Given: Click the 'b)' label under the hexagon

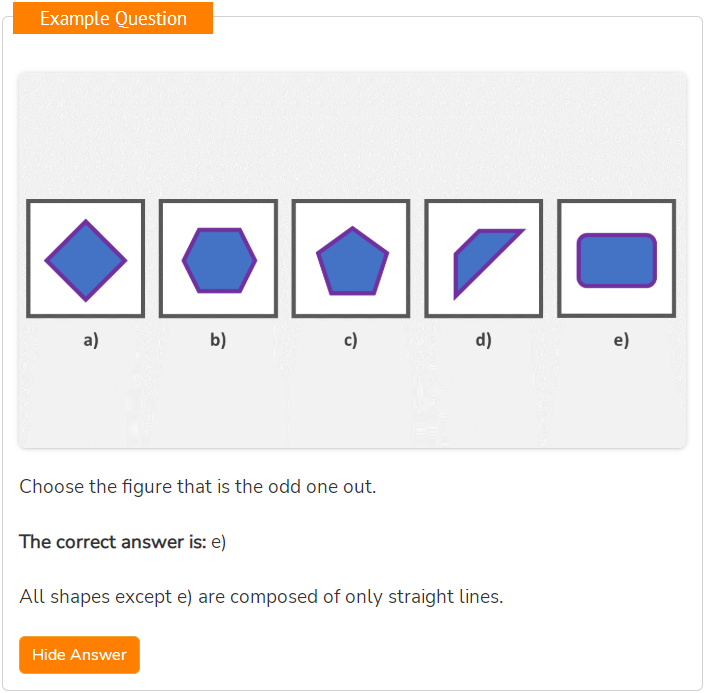Looking at the screenshot, I should click(218, 340).
